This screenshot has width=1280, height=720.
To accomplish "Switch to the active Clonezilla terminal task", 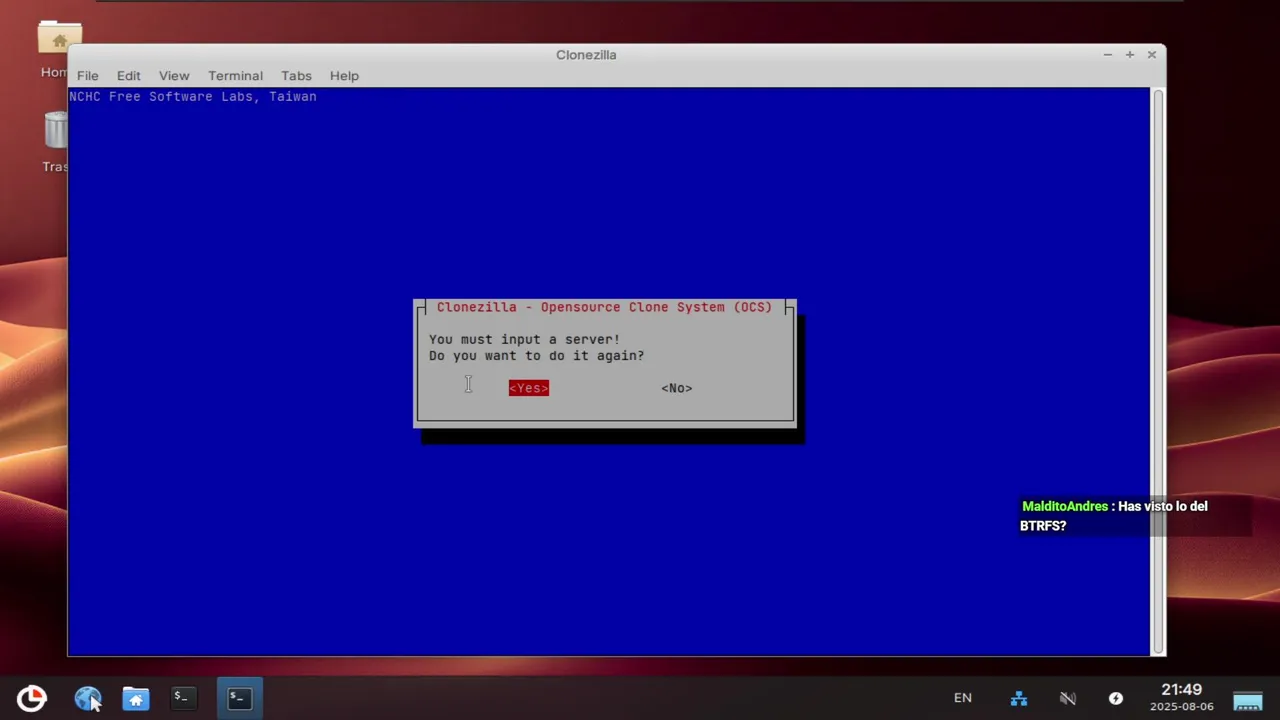I will pos(239,697).
